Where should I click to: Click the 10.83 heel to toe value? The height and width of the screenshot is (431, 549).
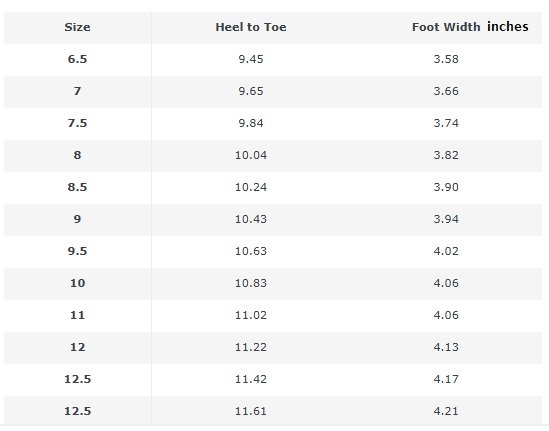tap(251, 283)
